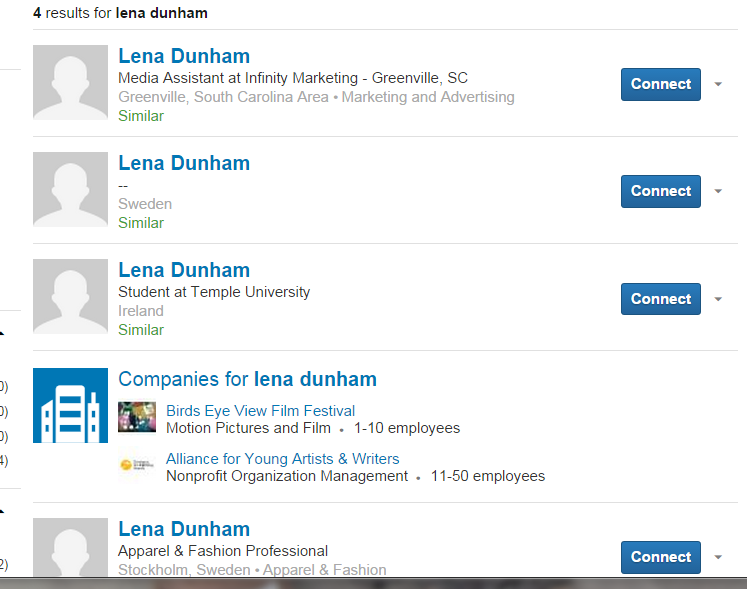
Task: Open dropdown arrow next to Sweden result's Connect
Action: click(x=718, y=191)
